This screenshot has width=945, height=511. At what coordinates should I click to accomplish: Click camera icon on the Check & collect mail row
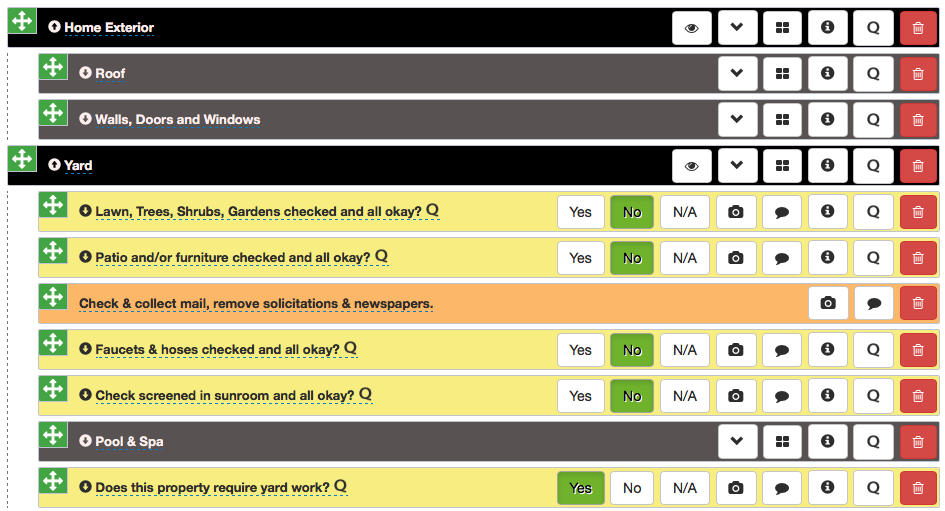(x=828, y=304)
